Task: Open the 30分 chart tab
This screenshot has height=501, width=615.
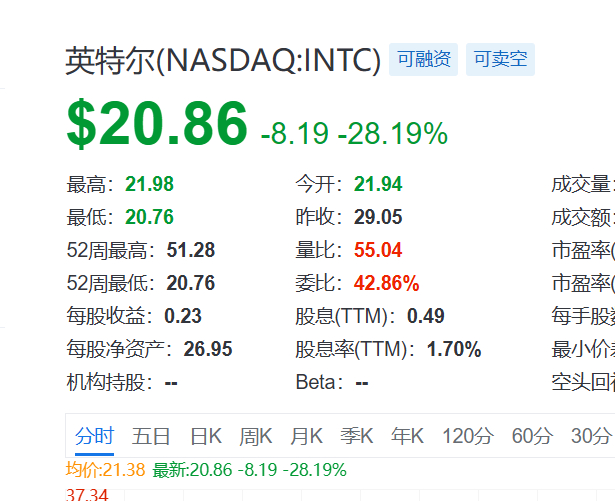Action: coord(591,436)
